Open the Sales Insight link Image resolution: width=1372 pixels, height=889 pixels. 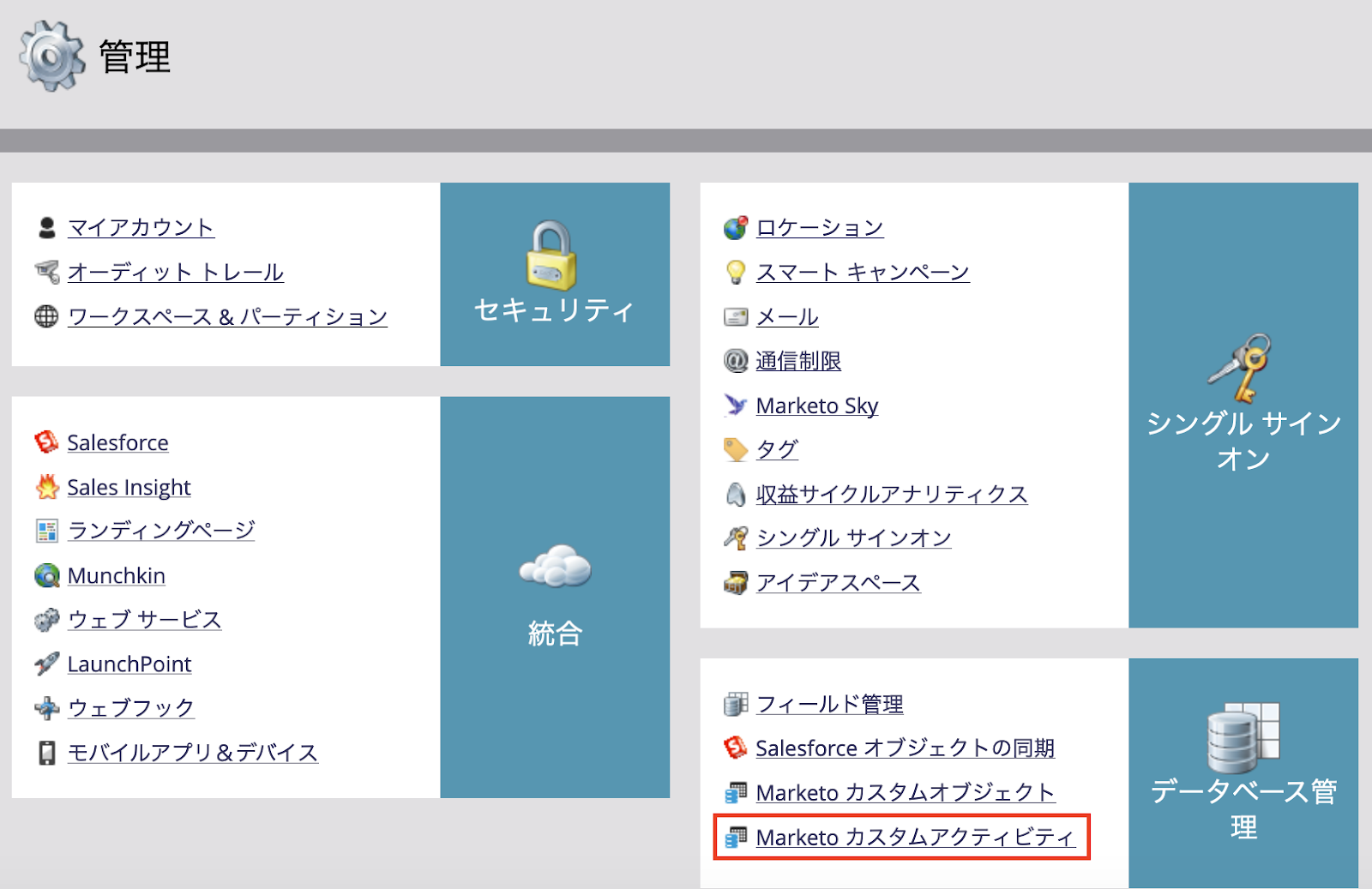pyautogui.click(x=129, y=487)
